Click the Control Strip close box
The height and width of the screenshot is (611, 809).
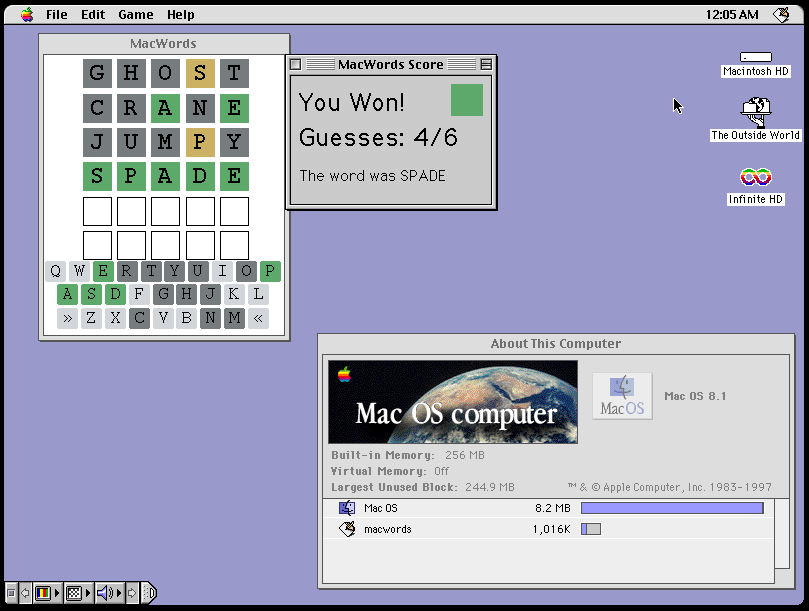(x=11, y=593)
